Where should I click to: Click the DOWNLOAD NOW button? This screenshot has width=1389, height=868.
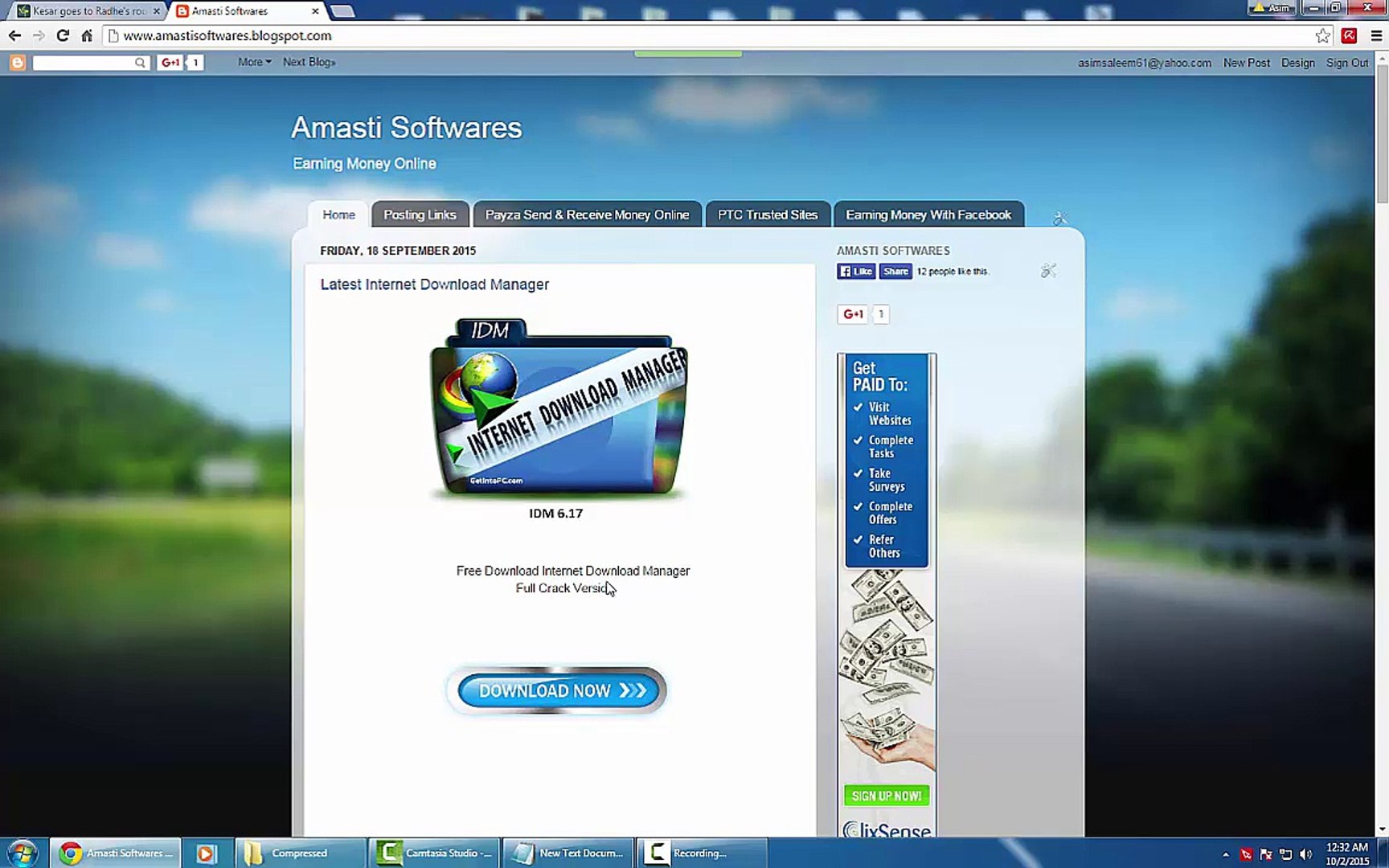556,690
